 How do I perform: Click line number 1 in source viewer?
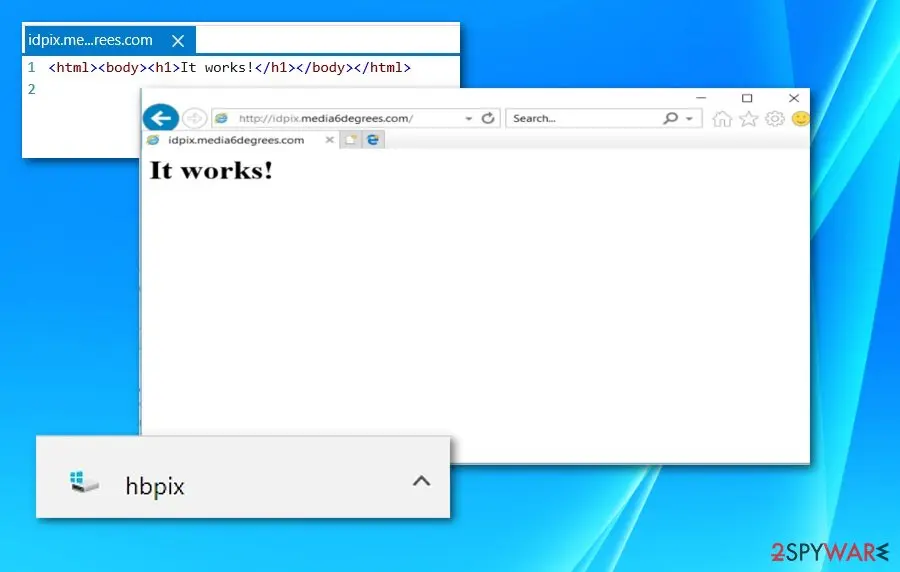32,68
